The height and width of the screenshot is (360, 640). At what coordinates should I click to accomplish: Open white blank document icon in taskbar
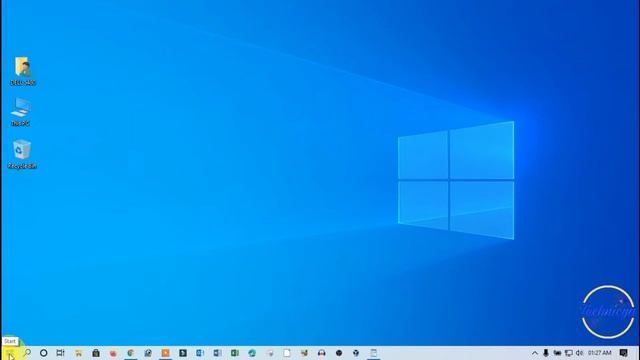click(x=287, y=353)
